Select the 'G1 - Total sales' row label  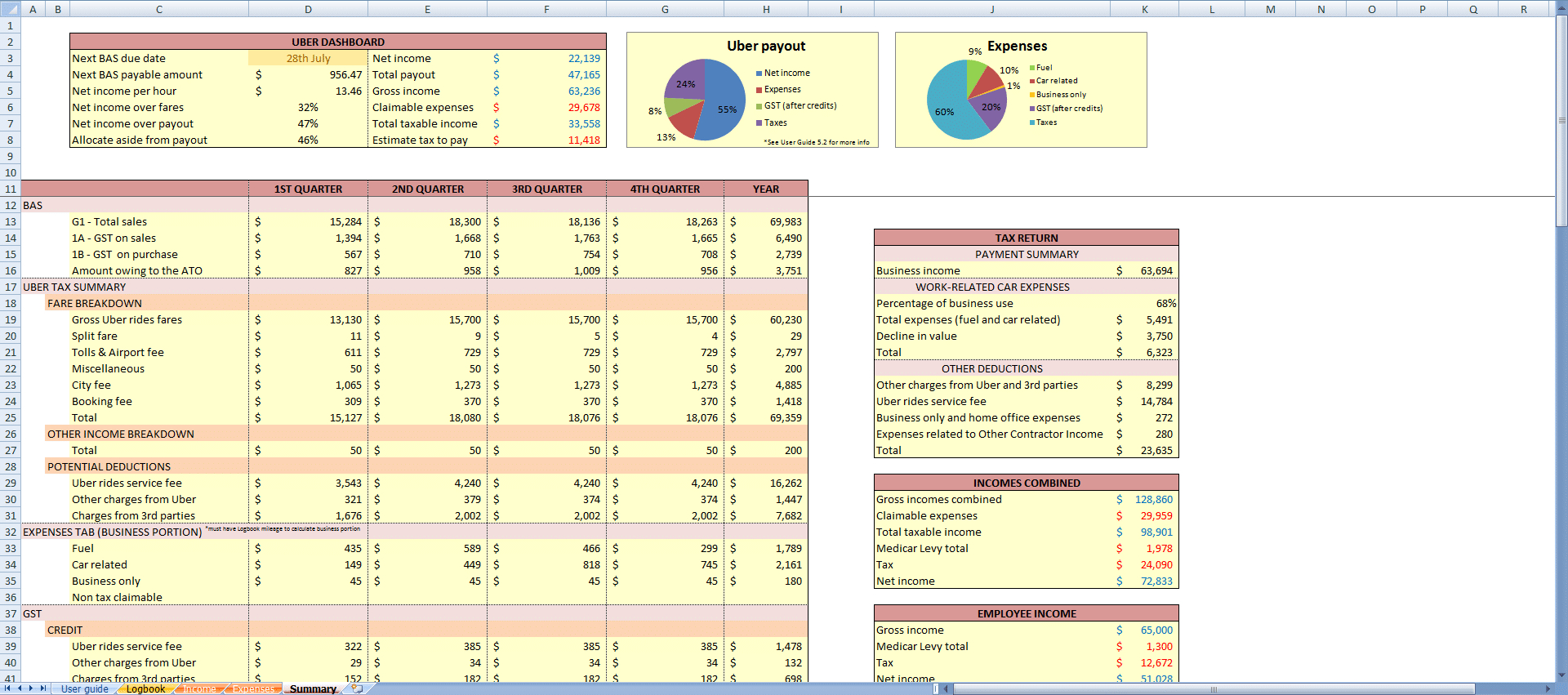click(x=109, y=221)
